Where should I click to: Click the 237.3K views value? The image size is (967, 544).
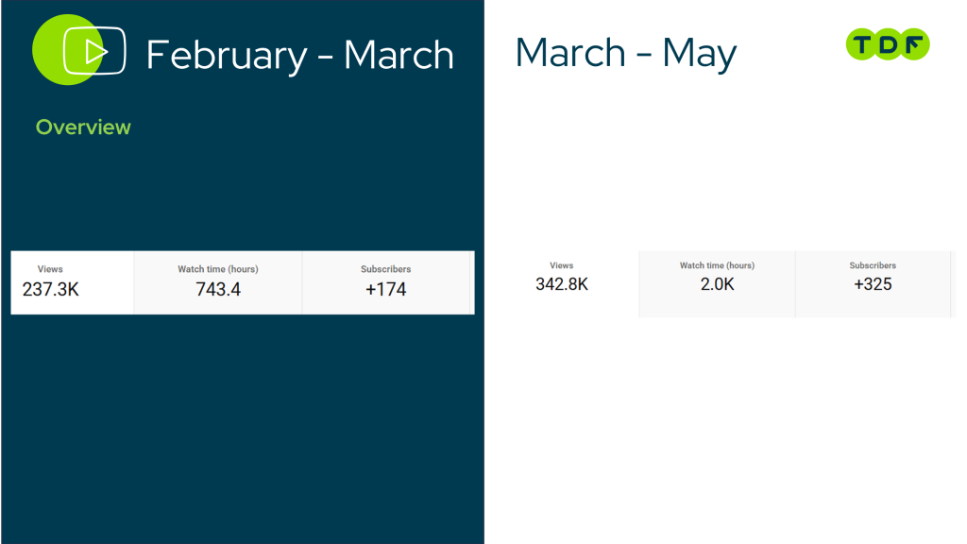[x=51, y=289]
